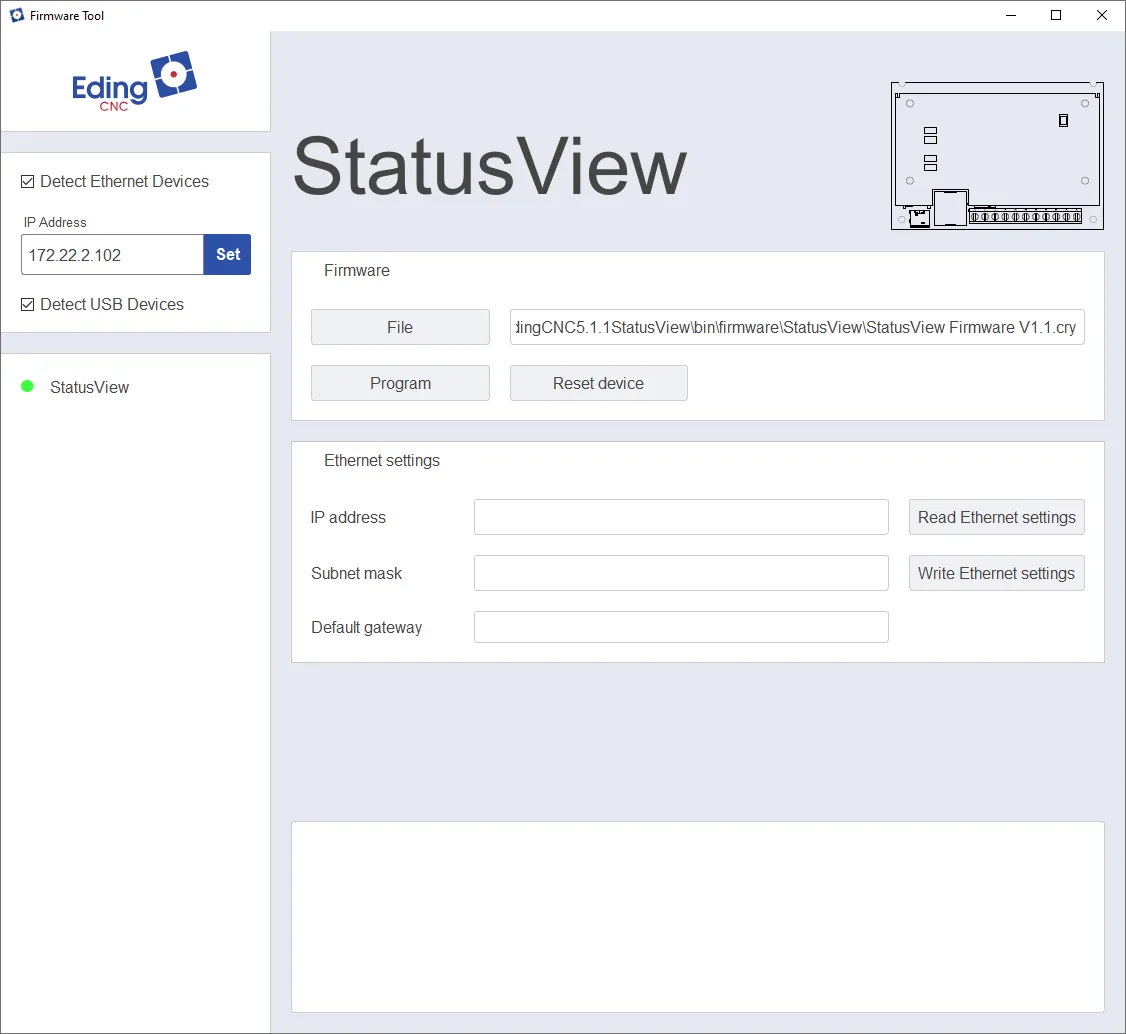The width and height of the screenshot is (1126, 1034).
Task: Click the Default gateway field
Action: point(681,628)
